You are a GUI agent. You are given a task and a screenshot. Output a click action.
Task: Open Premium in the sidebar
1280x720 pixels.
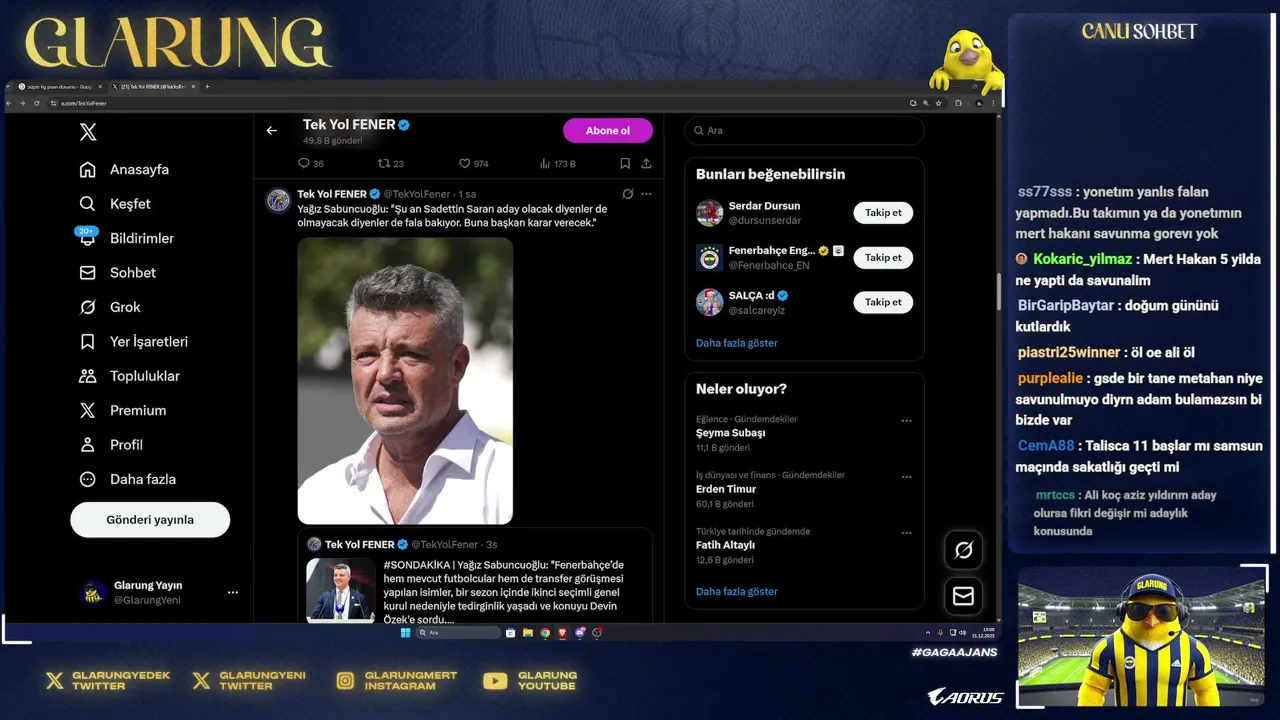pos(123,411)
